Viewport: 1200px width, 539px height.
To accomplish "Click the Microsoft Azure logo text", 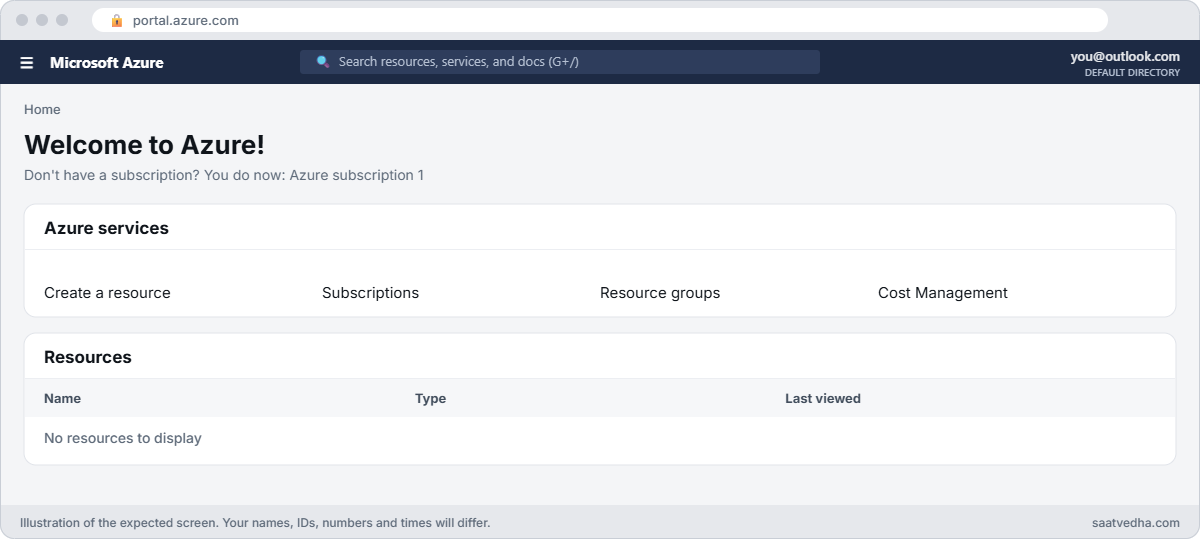I will pos(107,62).
